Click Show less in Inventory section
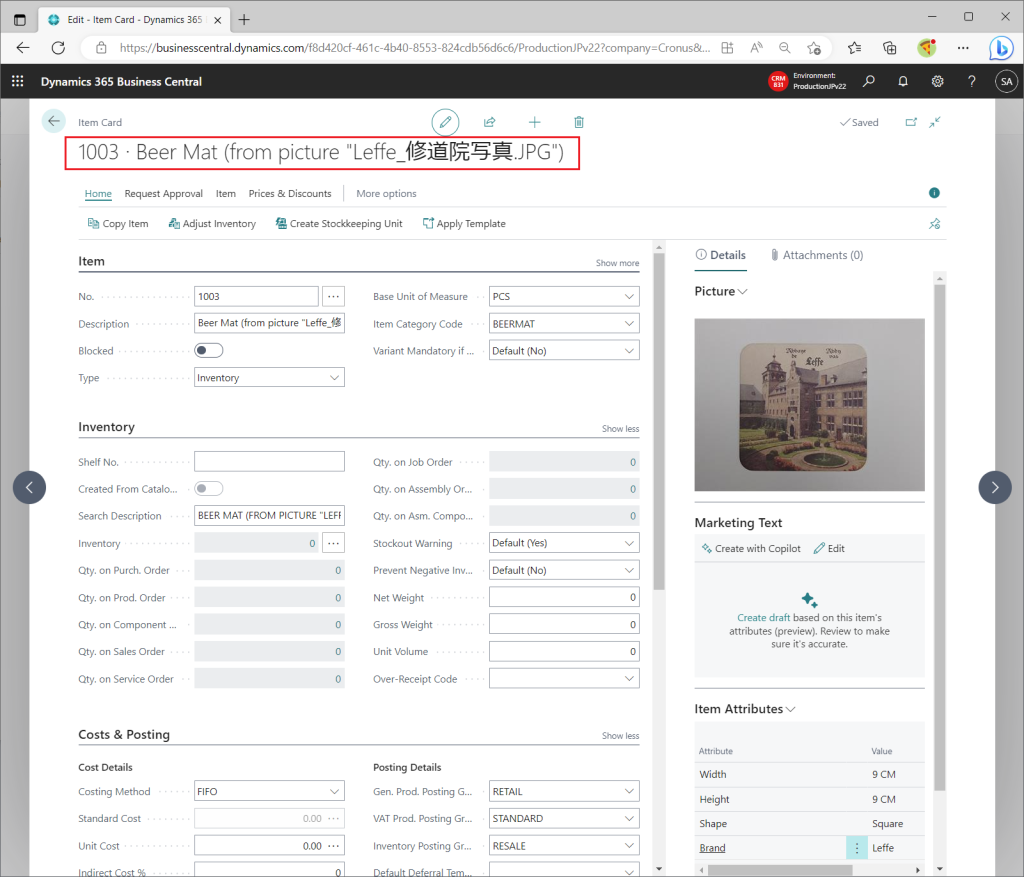Screen dimensions: 1024x877 coord(620,429)
